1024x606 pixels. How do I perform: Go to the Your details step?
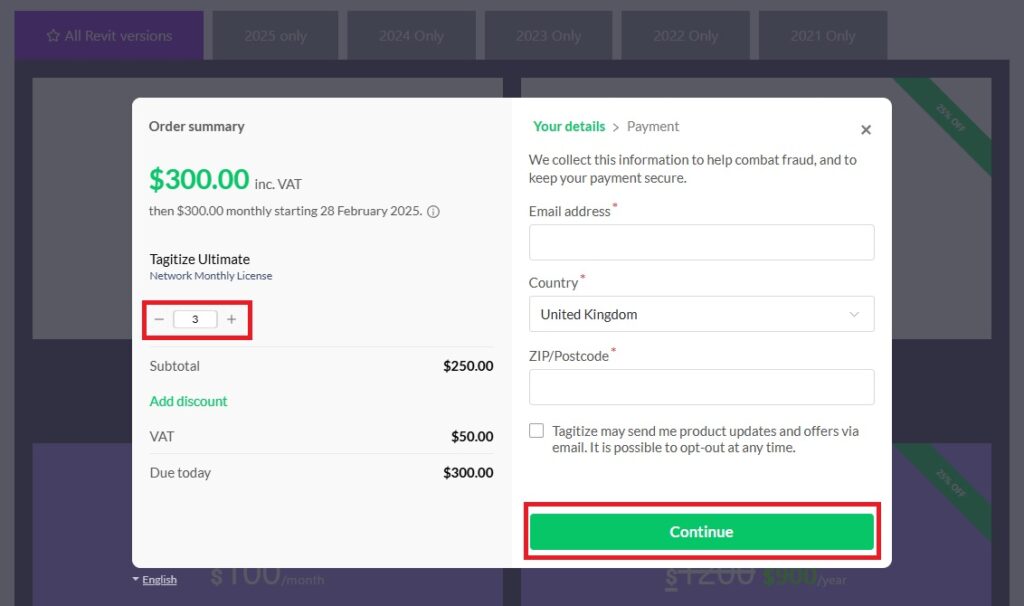point(569,127)
